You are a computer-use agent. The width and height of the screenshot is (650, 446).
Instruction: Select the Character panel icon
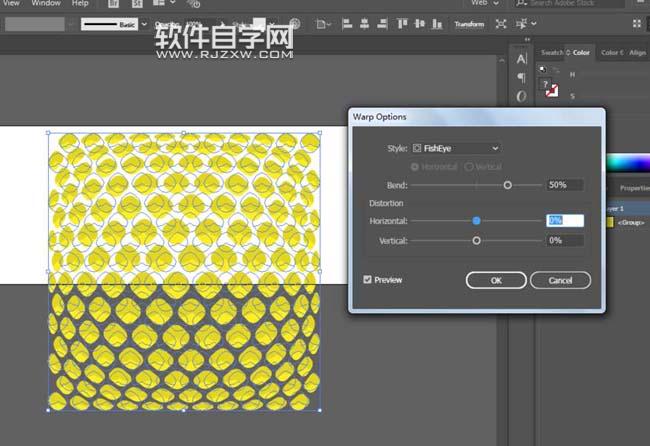pyautogui.click(x=521, y=59)
